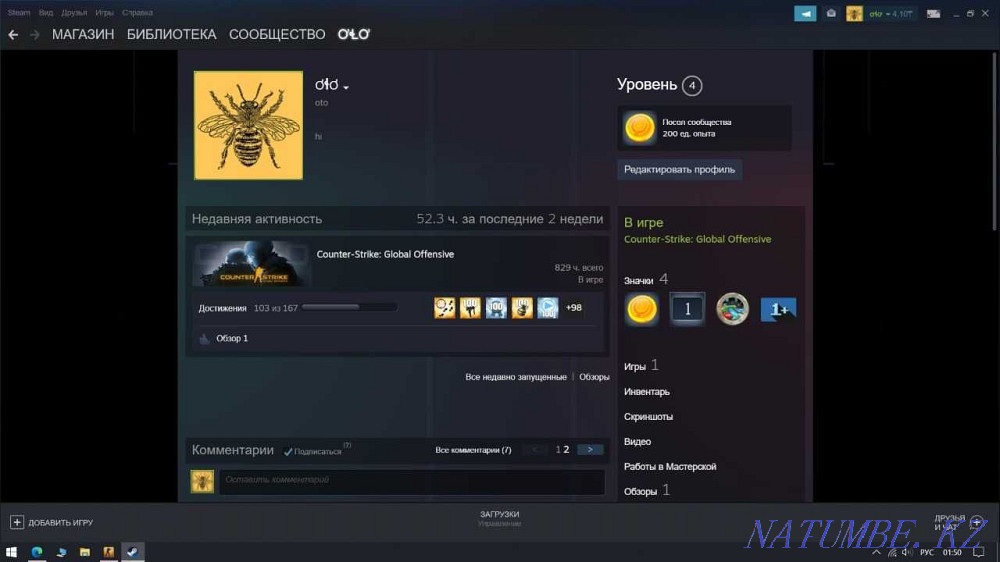Open ЗАГРУЗКИ downloads manager

point(499,519)
